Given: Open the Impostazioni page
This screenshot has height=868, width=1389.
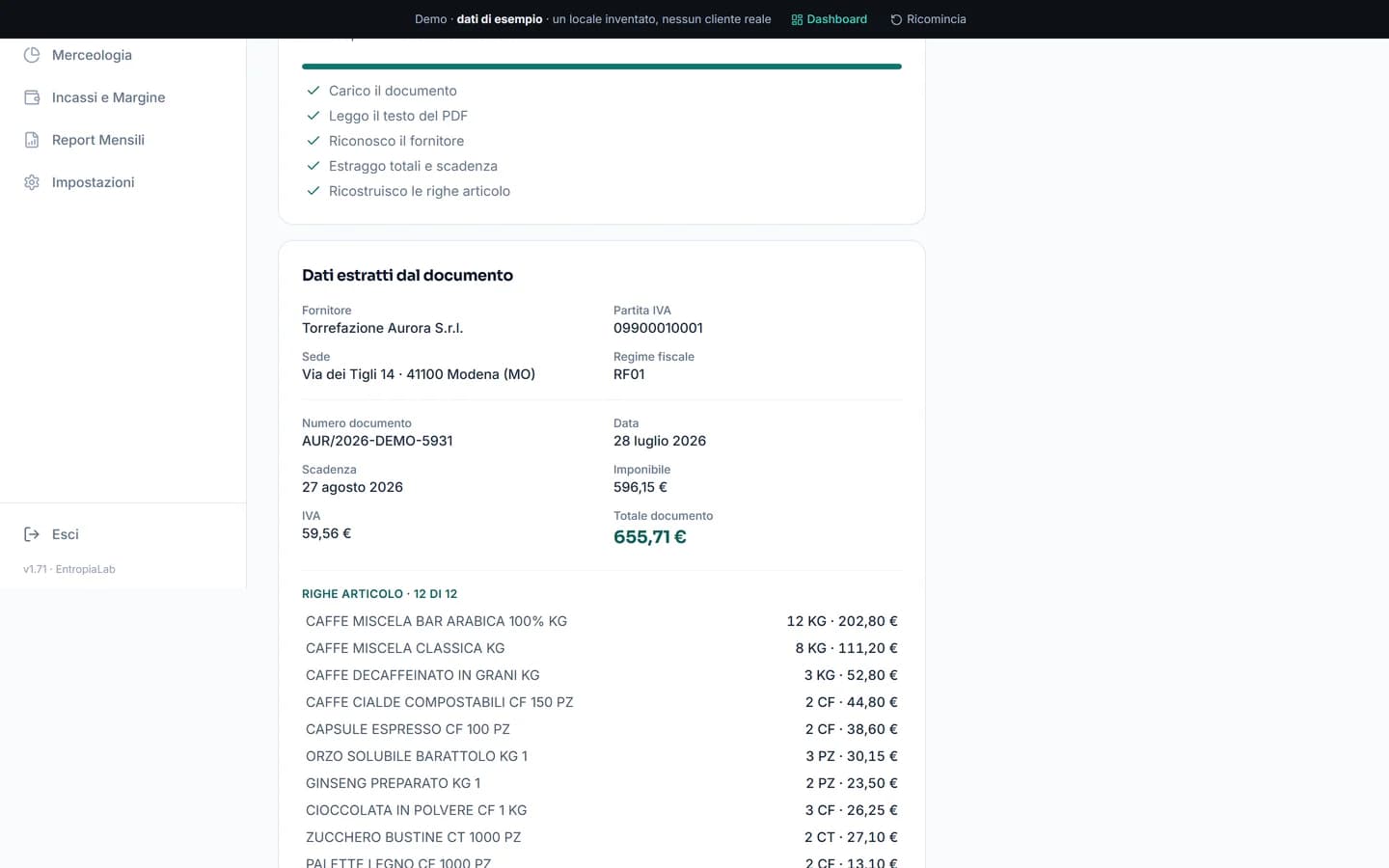Looking at the screenshot, I should tap(123, 182).
